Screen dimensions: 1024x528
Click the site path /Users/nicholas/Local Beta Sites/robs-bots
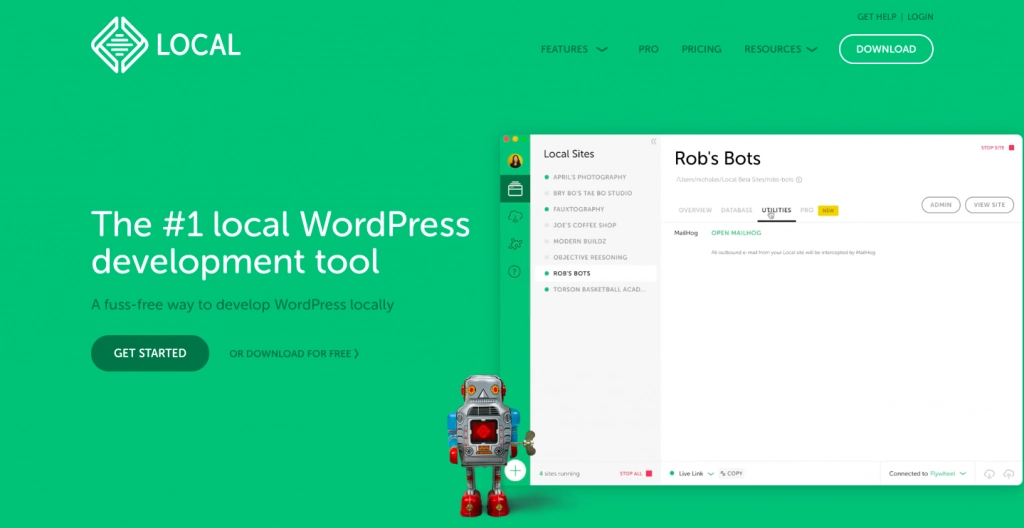point(734,180)
